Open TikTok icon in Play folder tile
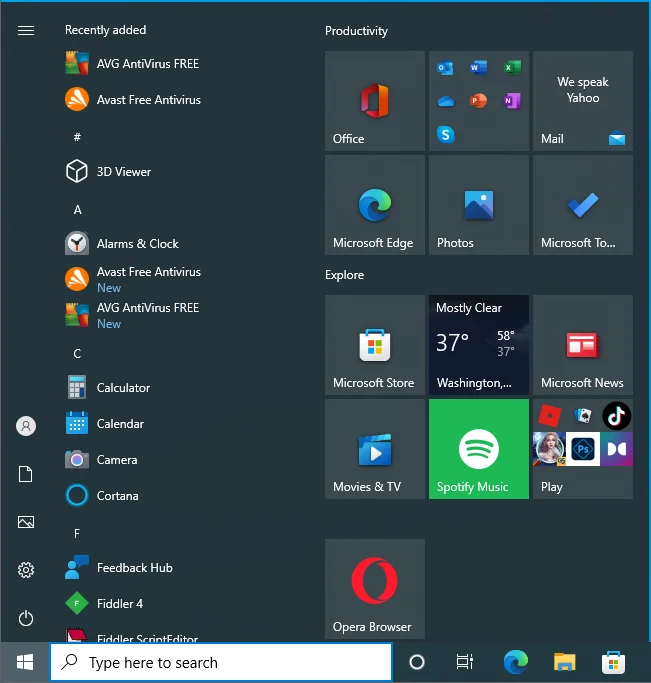 tap(617, 416)
